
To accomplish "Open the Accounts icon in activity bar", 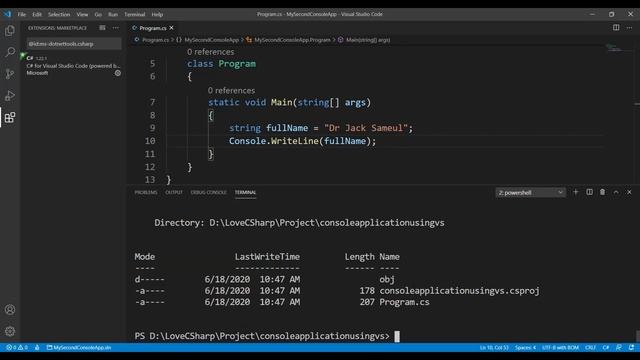I will tap(10, 310).
